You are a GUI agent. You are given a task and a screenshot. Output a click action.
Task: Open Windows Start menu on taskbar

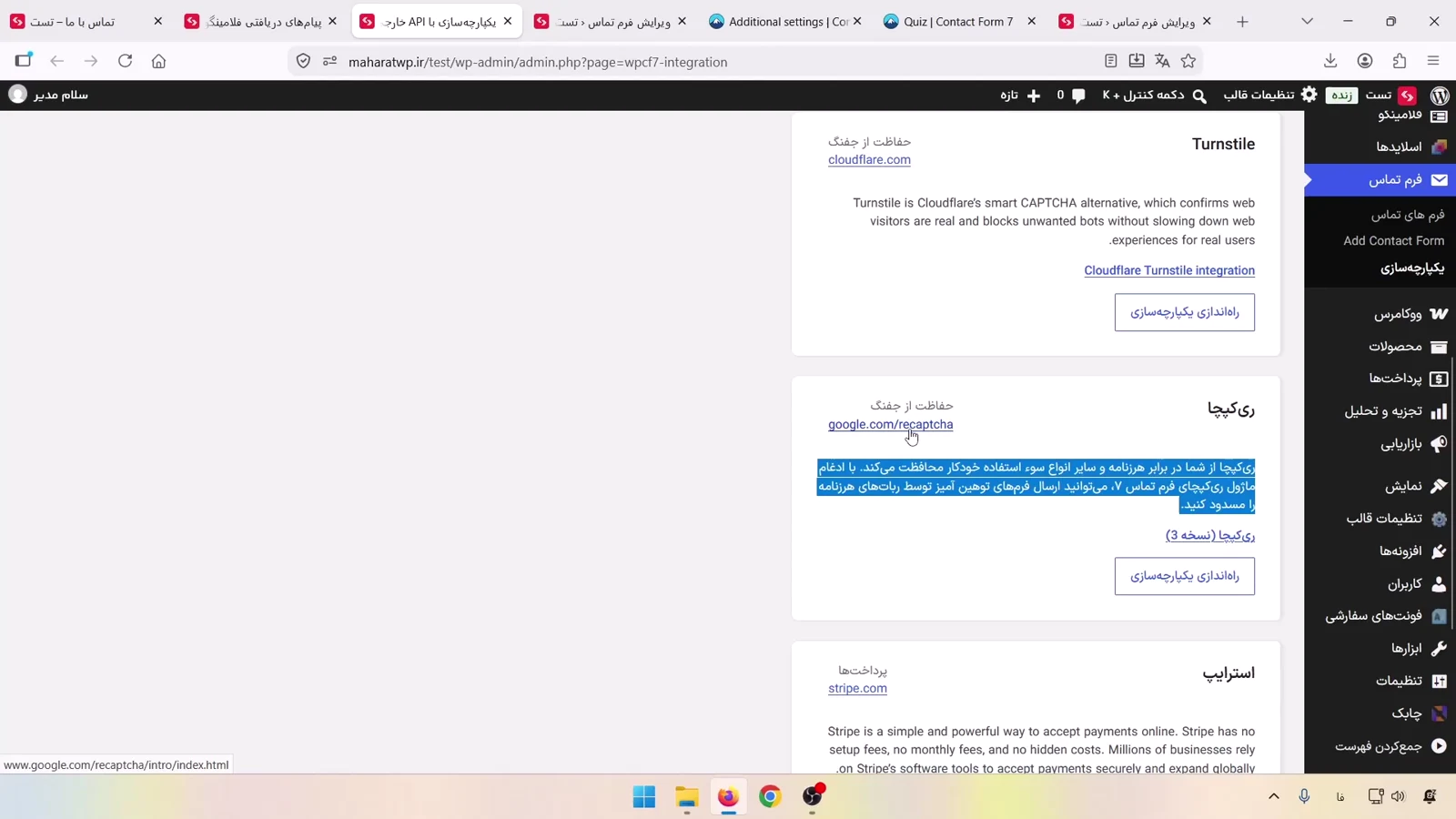(644, 796)
